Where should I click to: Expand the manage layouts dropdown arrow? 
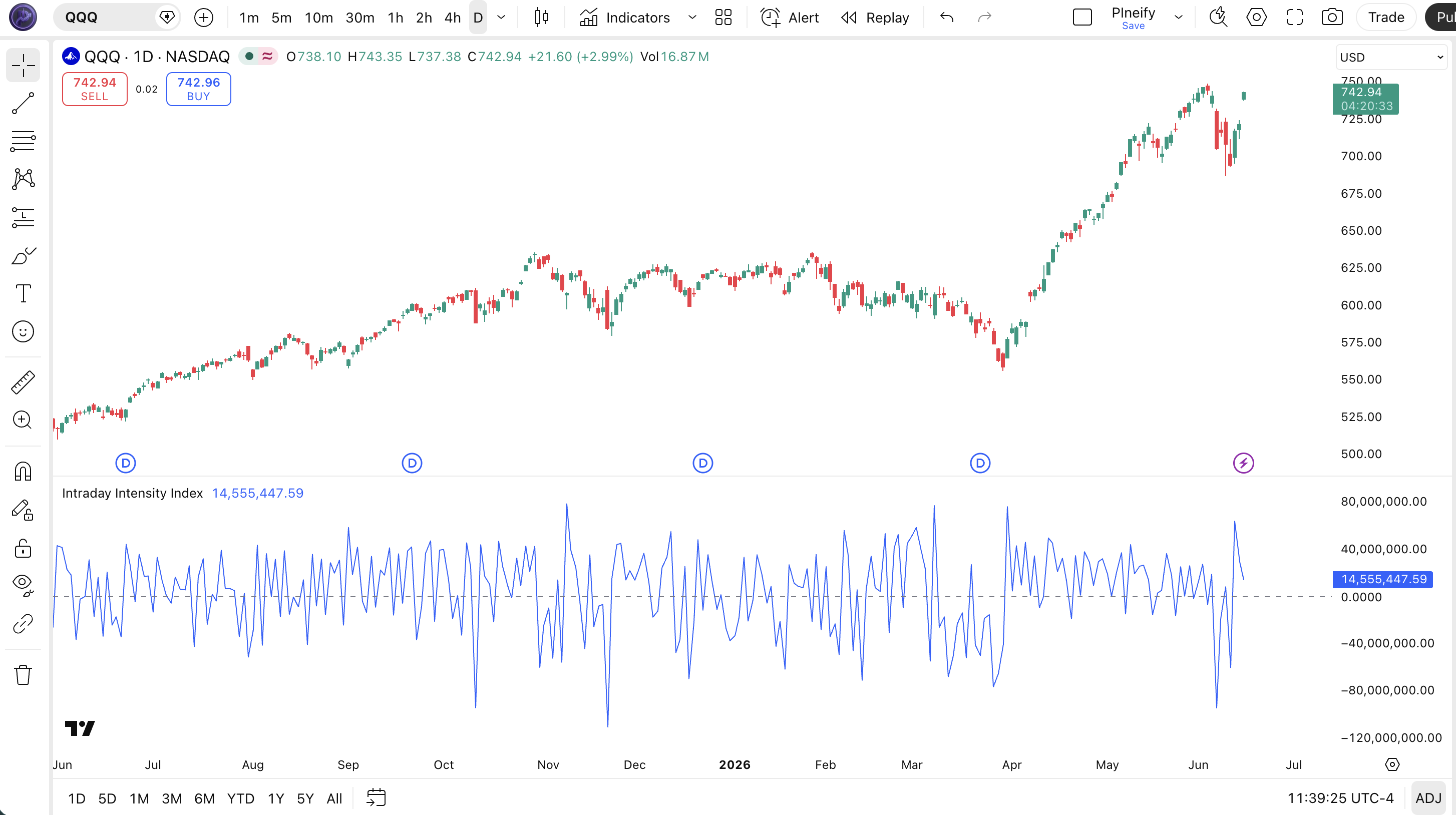pyautogui.click(x=1179, y=18)
